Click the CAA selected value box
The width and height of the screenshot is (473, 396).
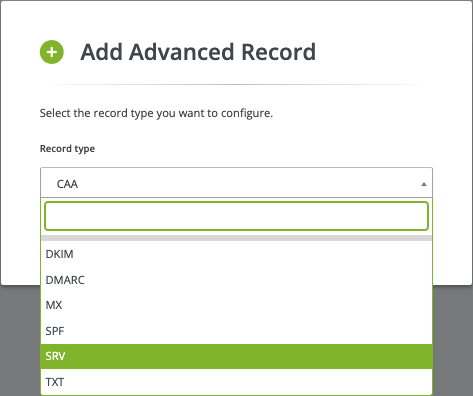pyautogui.click(x=236, y=183)
